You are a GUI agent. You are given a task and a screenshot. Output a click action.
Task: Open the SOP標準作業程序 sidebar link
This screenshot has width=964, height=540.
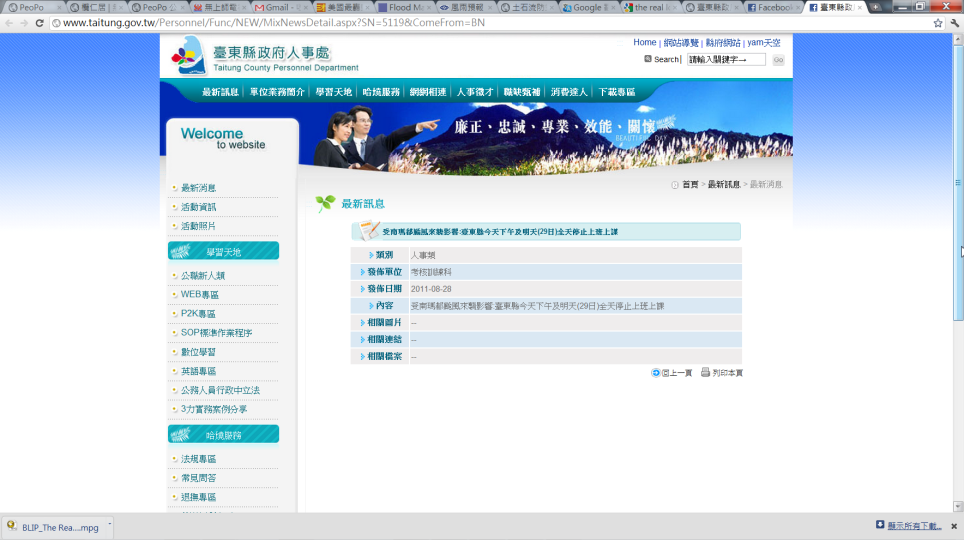tap(216, 333)
